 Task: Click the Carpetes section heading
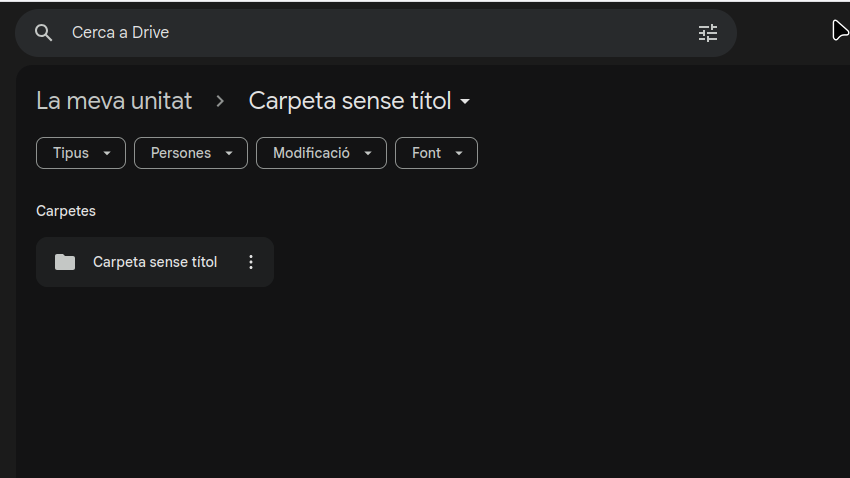point(66,211)
